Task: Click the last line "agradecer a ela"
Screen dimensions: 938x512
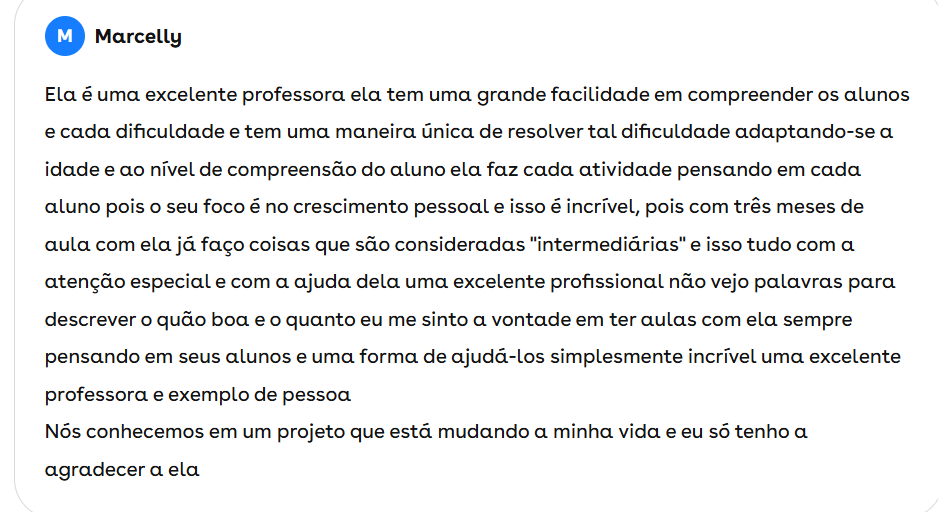Action: (122, 469)
